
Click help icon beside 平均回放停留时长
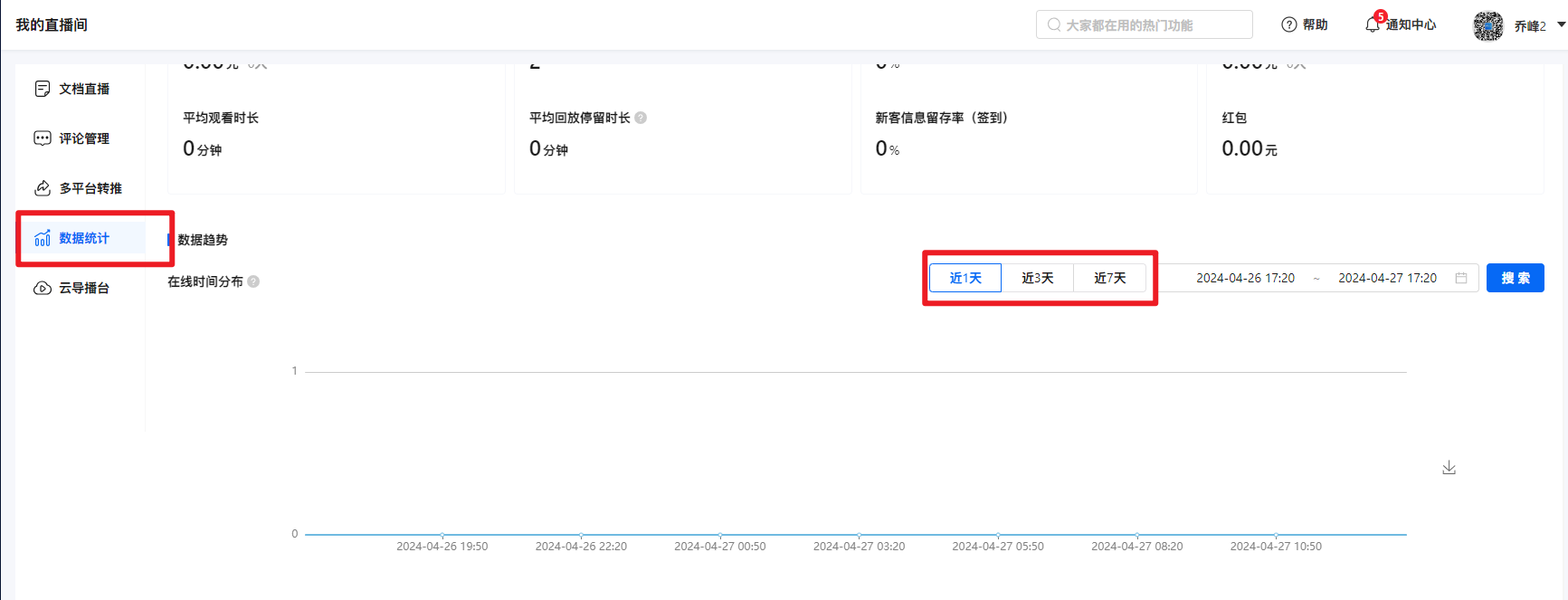coord(641,118)
